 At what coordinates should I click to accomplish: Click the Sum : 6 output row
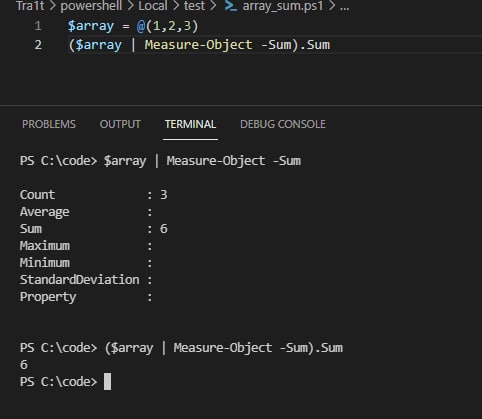[x=94, y=229]
